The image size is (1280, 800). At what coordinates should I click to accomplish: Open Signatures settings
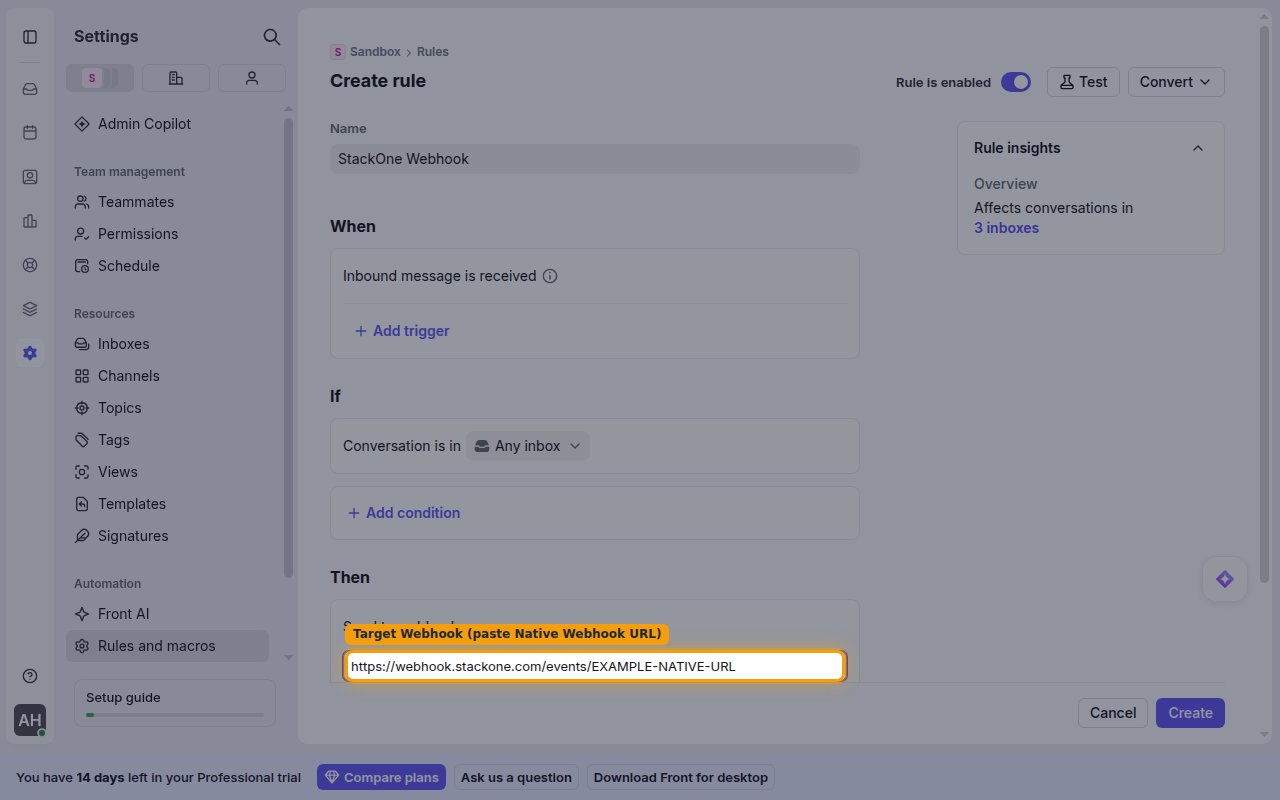(168, 536)
